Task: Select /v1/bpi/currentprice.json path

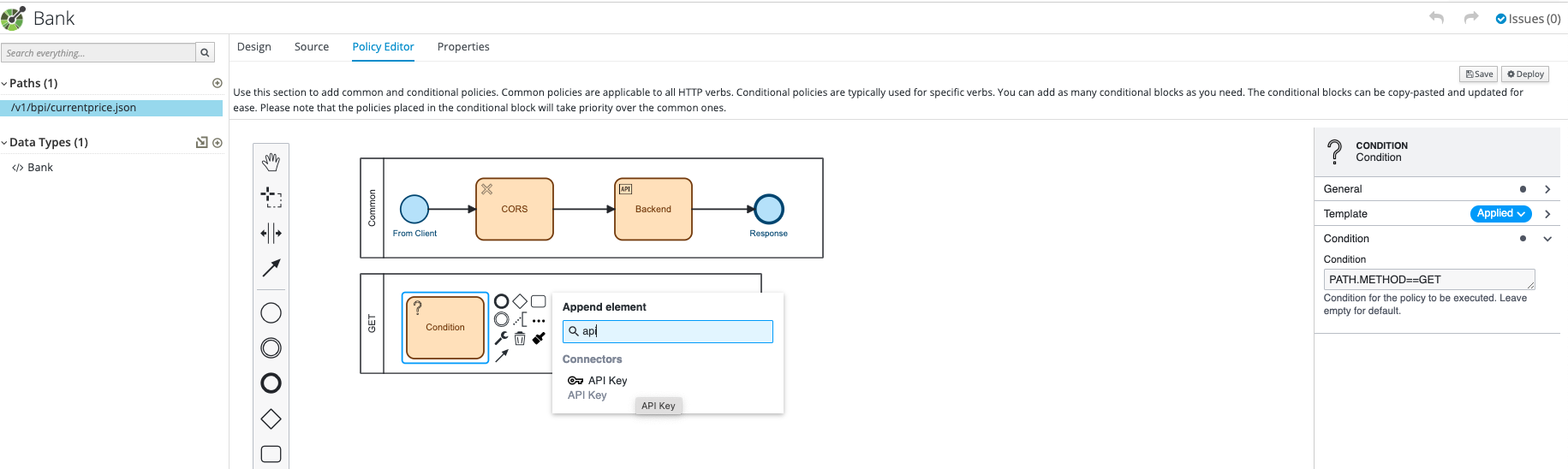Action: [111, 108]
